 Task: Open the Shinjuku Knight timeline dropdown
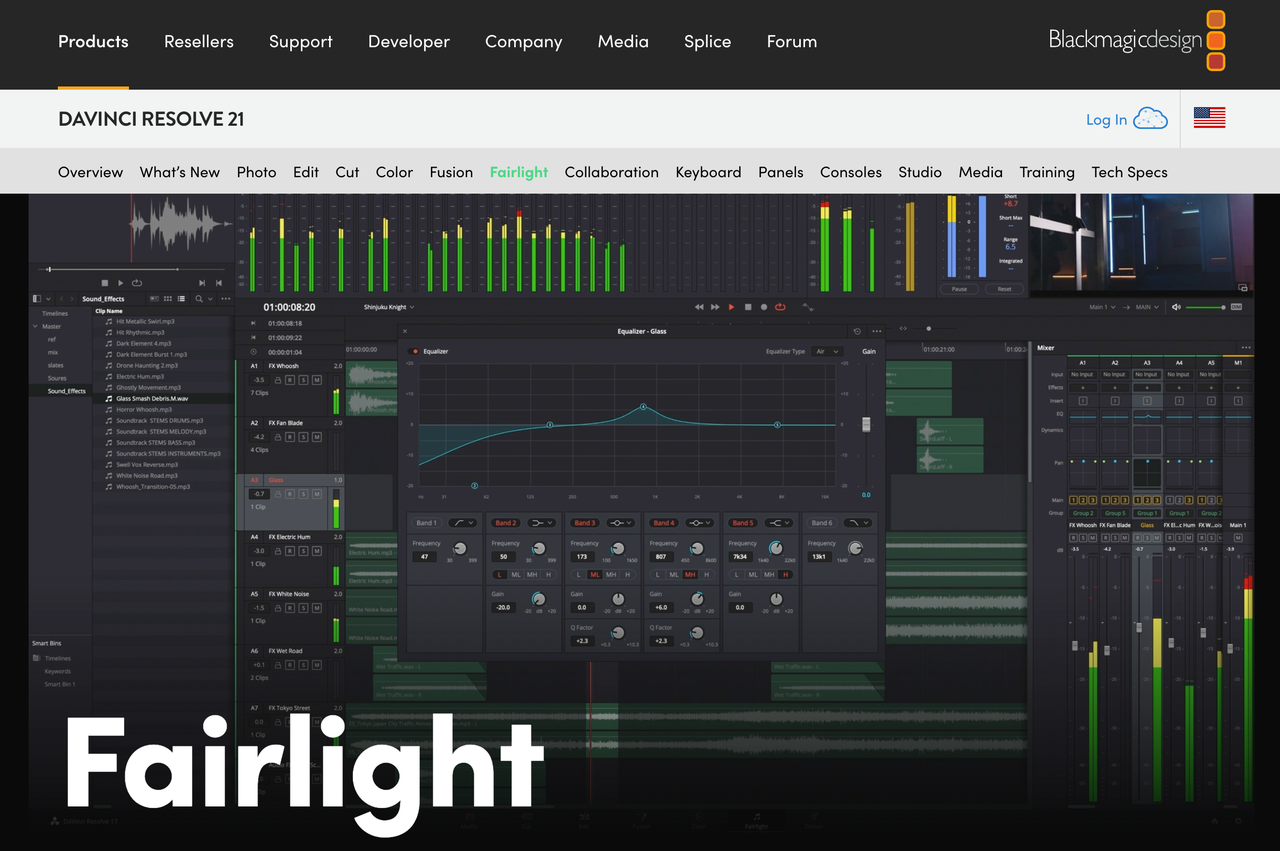389,307
